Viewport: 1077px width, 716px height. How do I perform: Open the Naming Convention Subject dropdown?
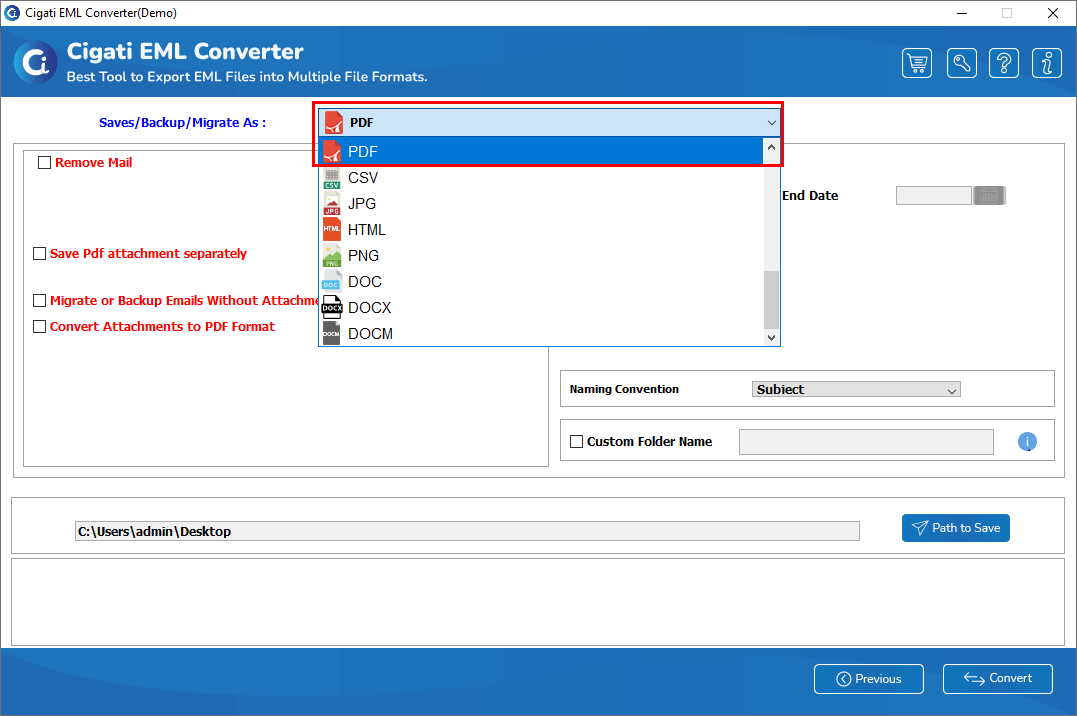click(856, 390)
